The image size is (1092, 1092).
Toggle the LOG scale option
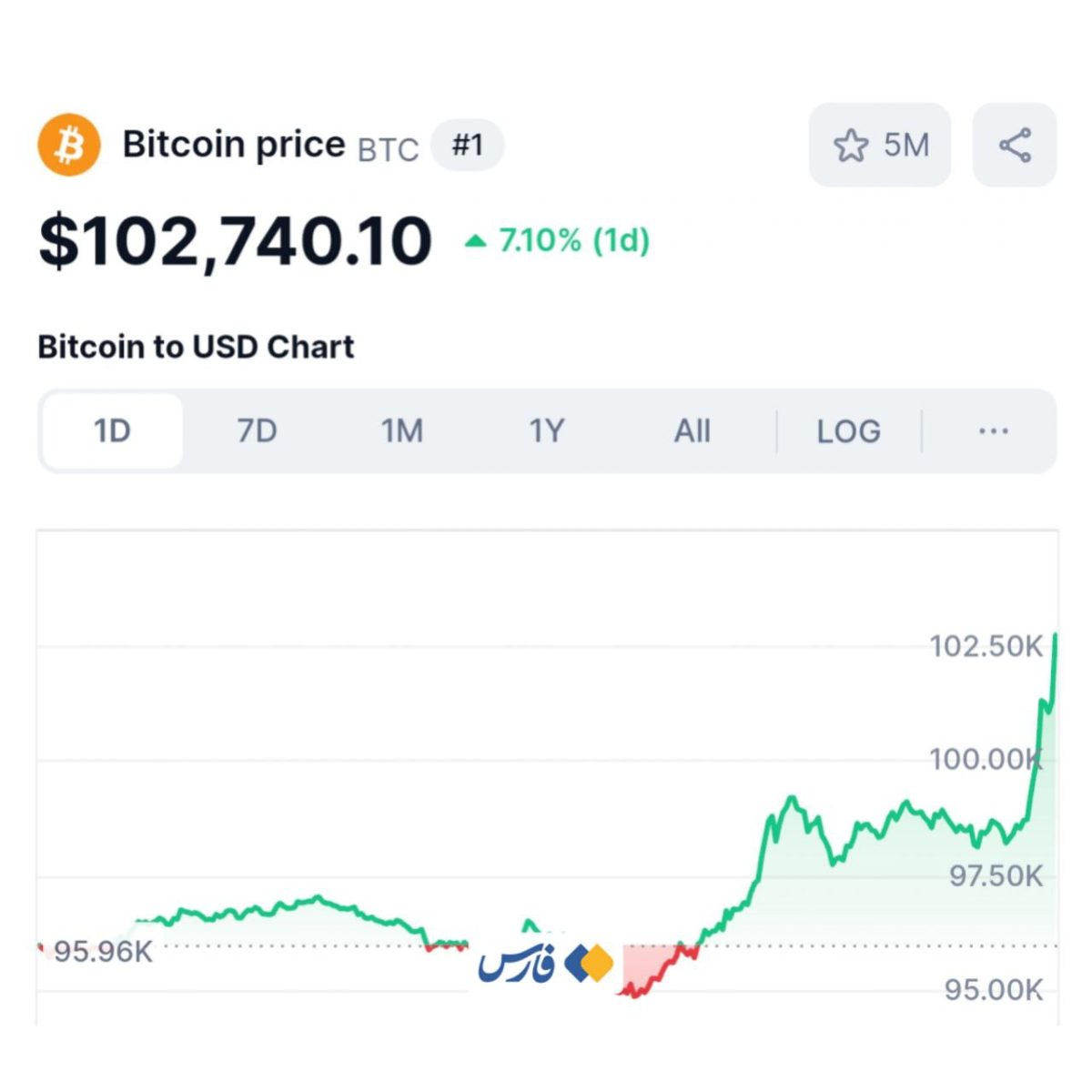coord(848,431)
